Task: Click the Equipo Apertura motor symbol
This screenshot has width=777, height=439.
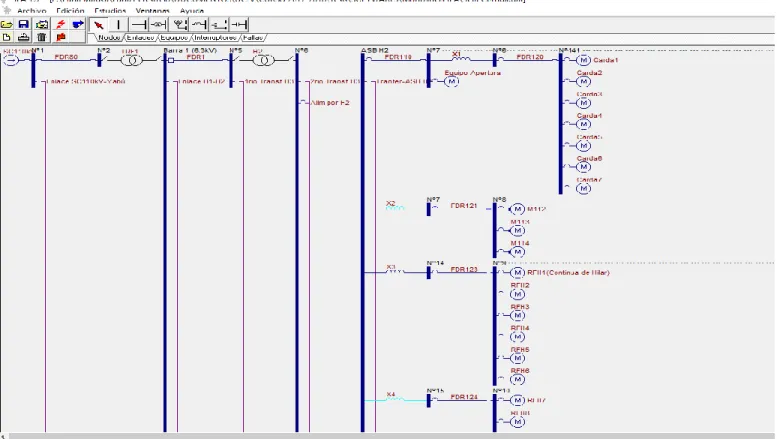Action: (x=451, y=81)
